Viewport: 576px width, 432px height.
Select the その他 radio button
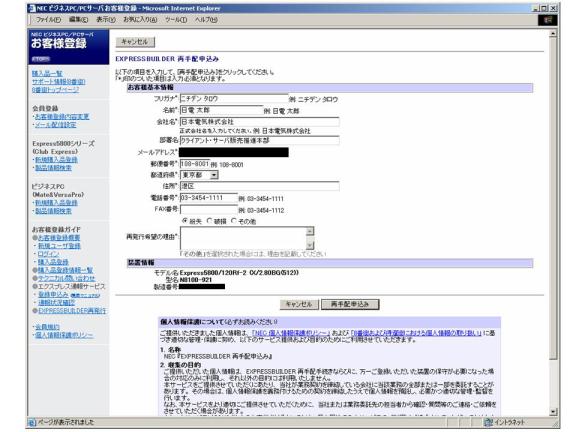(234, 221)
